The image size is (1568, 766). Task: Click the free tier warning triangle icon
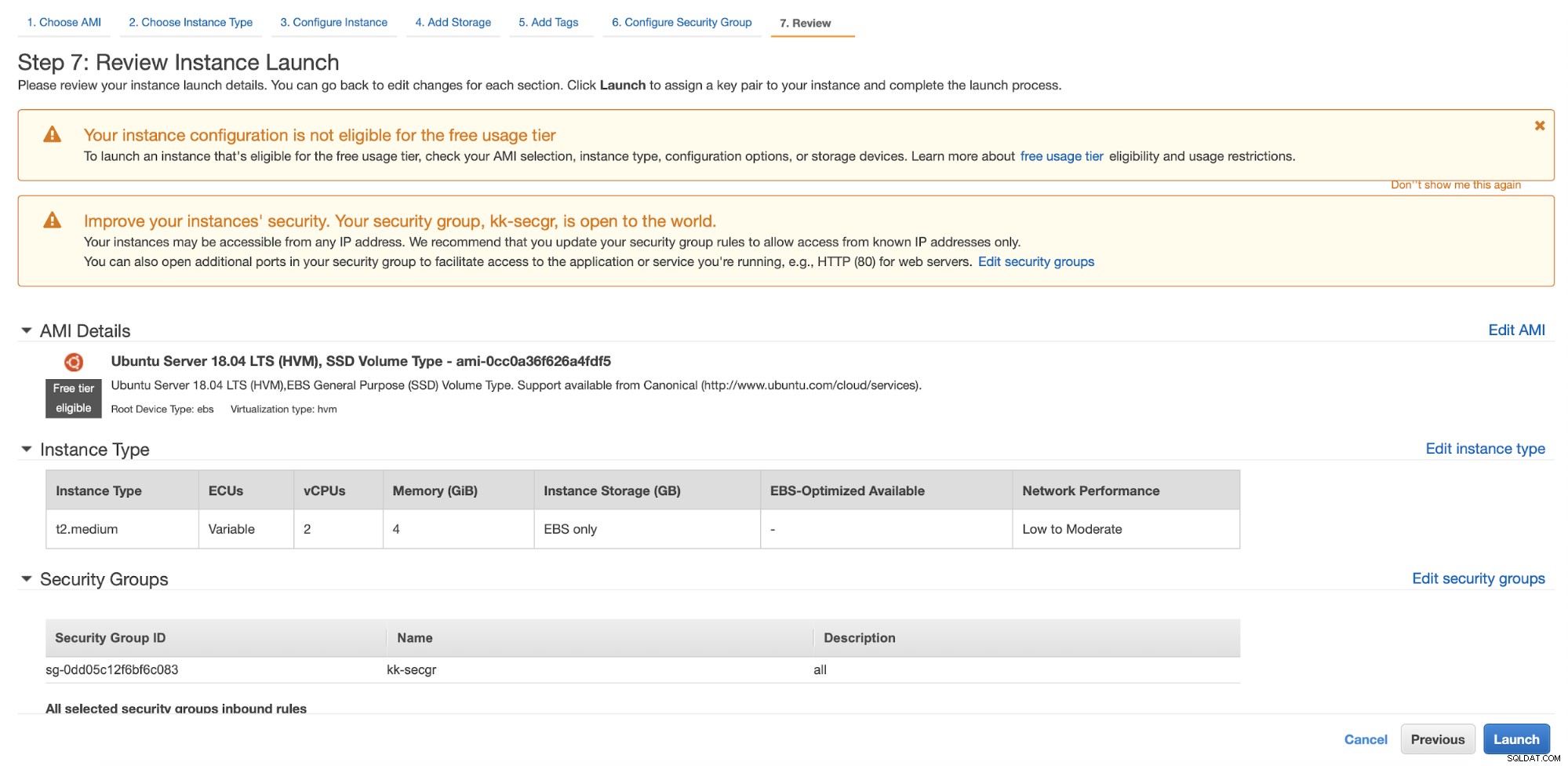(x=53, y=134)
